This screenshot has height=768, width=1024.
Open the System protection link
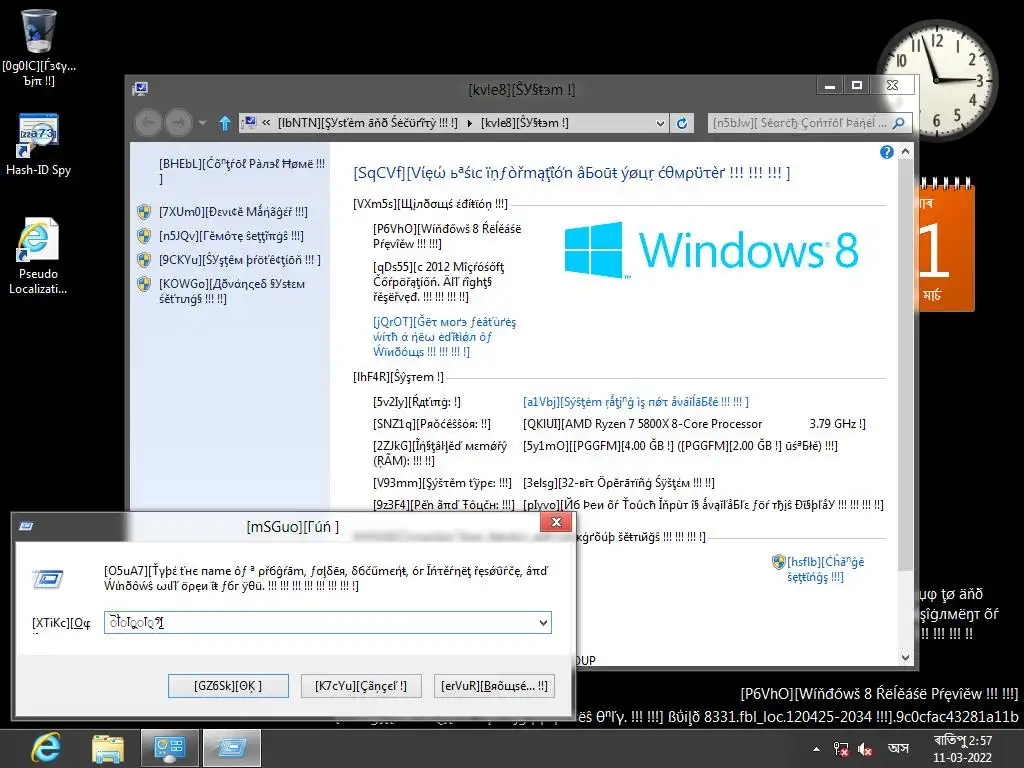240,260
